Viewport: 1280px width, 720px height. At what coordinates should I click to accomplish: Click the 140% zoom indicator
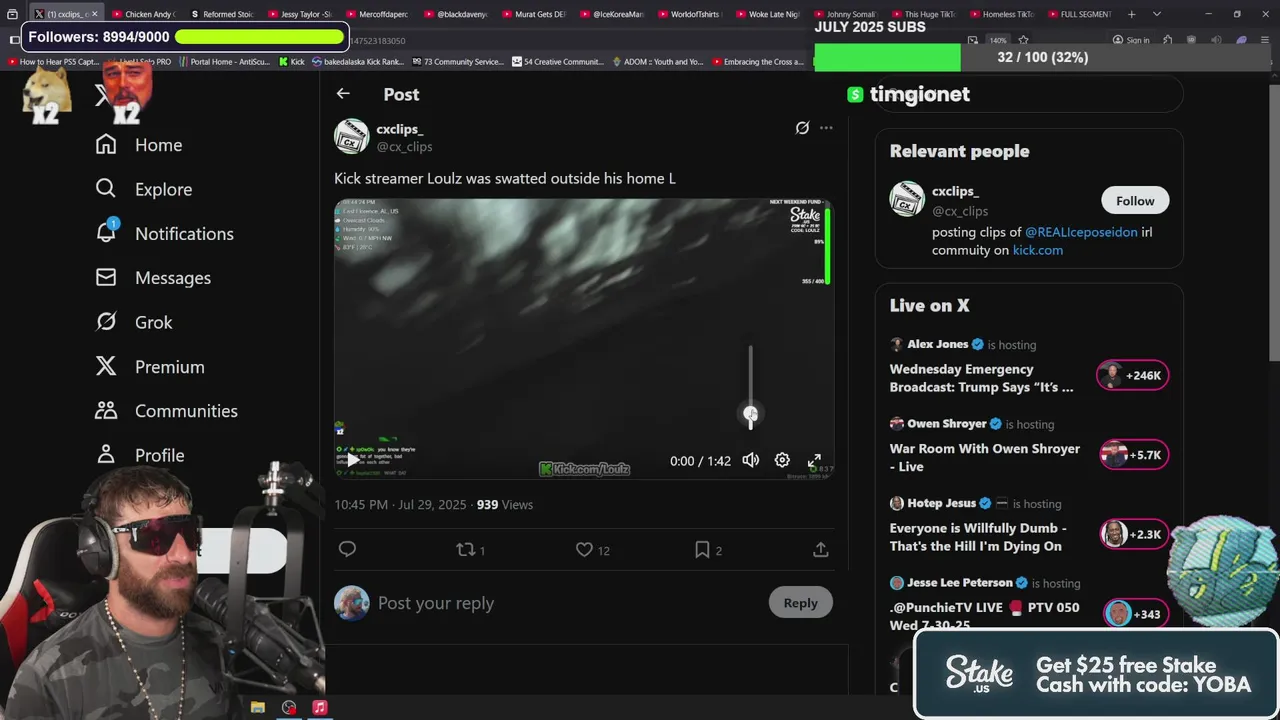click(x=998, y=41)
